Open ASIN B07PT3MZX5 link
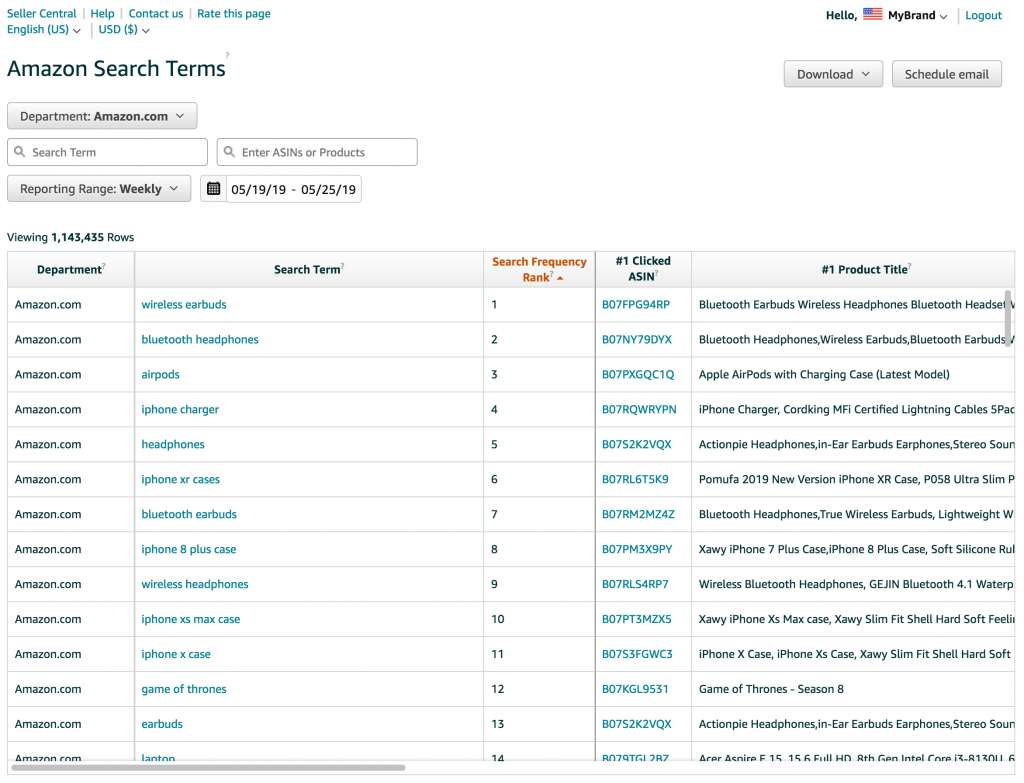The width and height of the screenshot is (1024, 783). pos(637,618)
